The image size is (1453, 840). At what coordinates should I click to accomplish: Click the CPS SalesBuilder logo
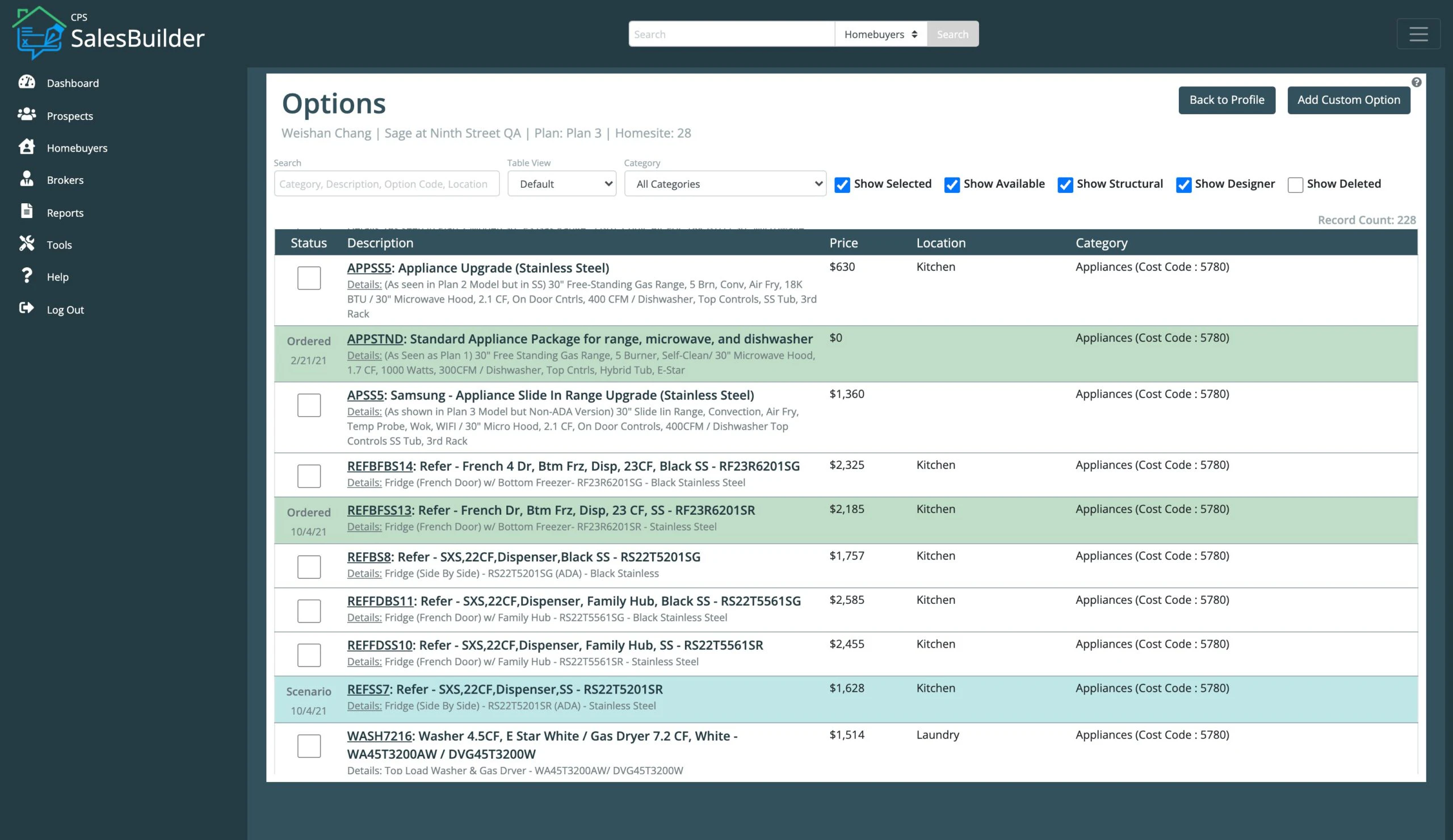[x=108, y=33]
